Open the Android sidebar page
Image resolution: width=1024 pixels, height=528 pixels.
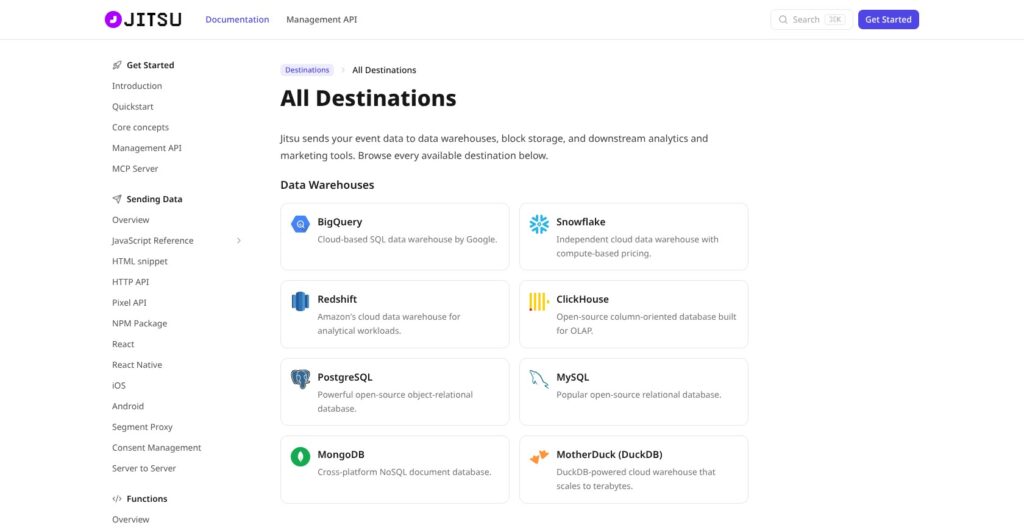click(128, 406)
